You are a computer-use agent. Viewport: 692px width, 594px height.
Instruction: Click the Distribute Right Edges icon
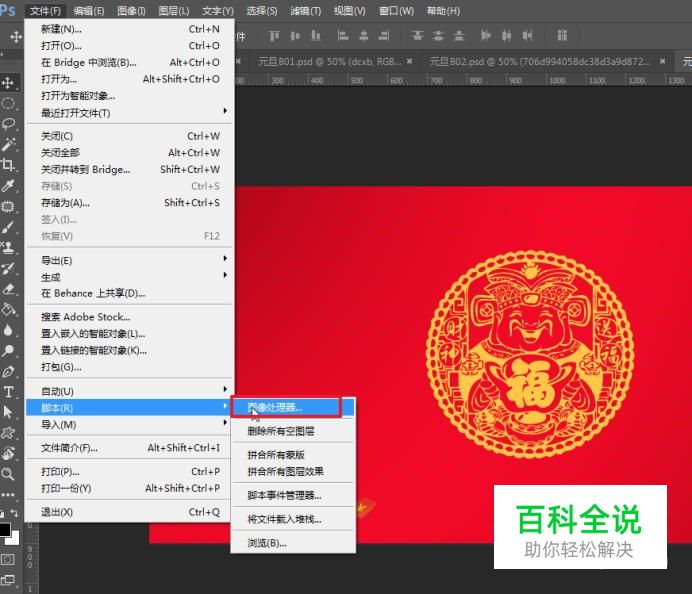[527, 36]
